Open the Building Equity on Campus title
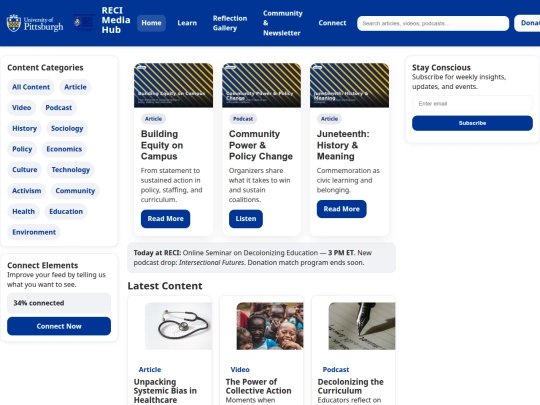540x405 pixels. (162, 145)
